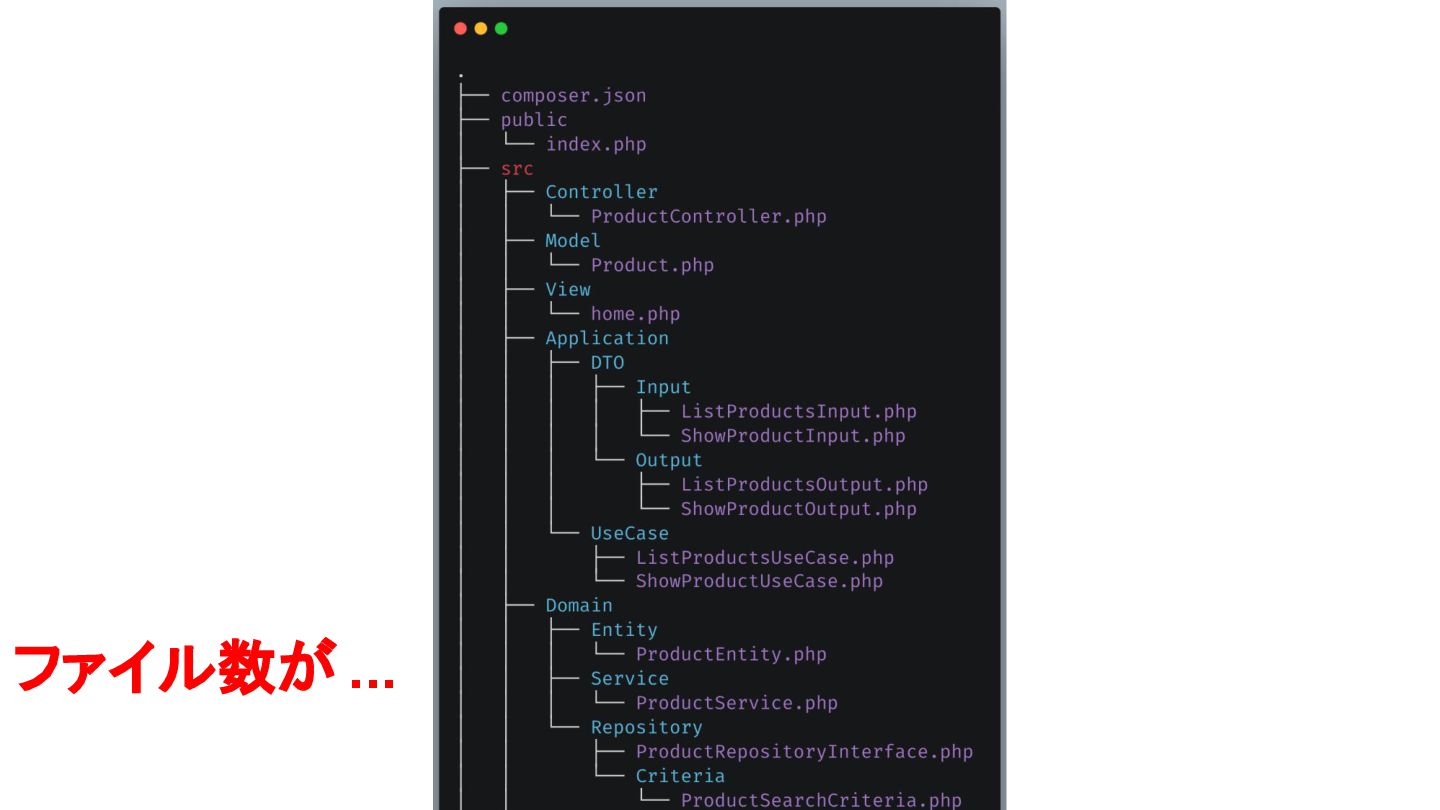Viewport: 1440px width, 810px height.
Task: Click the yellow minimize traffic light dot
Action: pyautogui.click(x=481, y=28)
